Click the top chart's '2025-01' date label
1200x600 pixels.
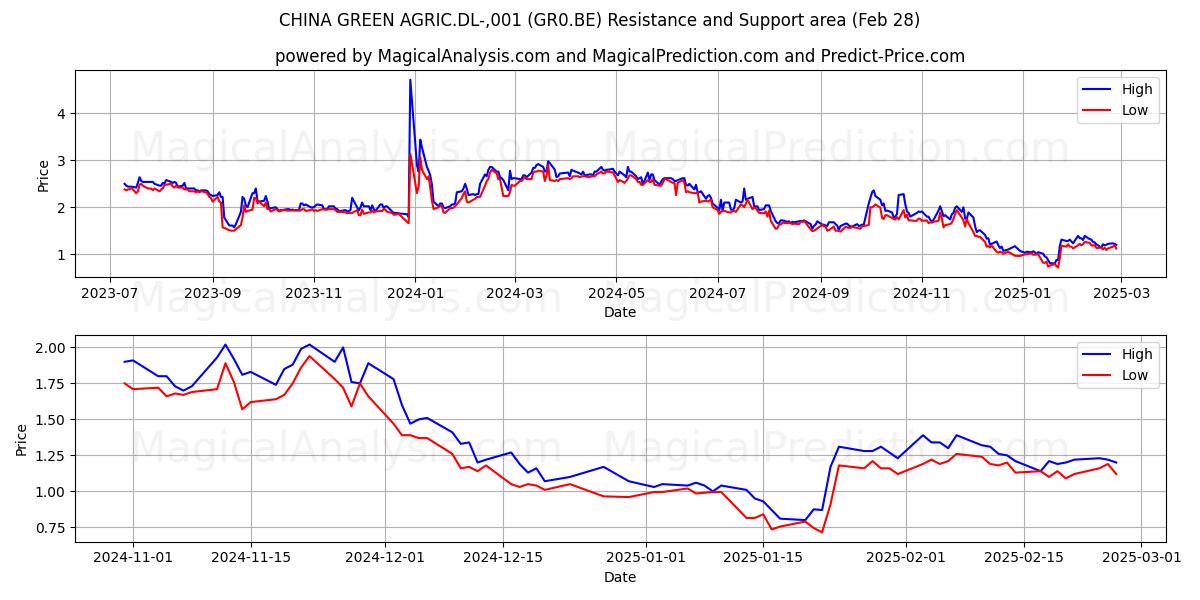[1022, 293]
